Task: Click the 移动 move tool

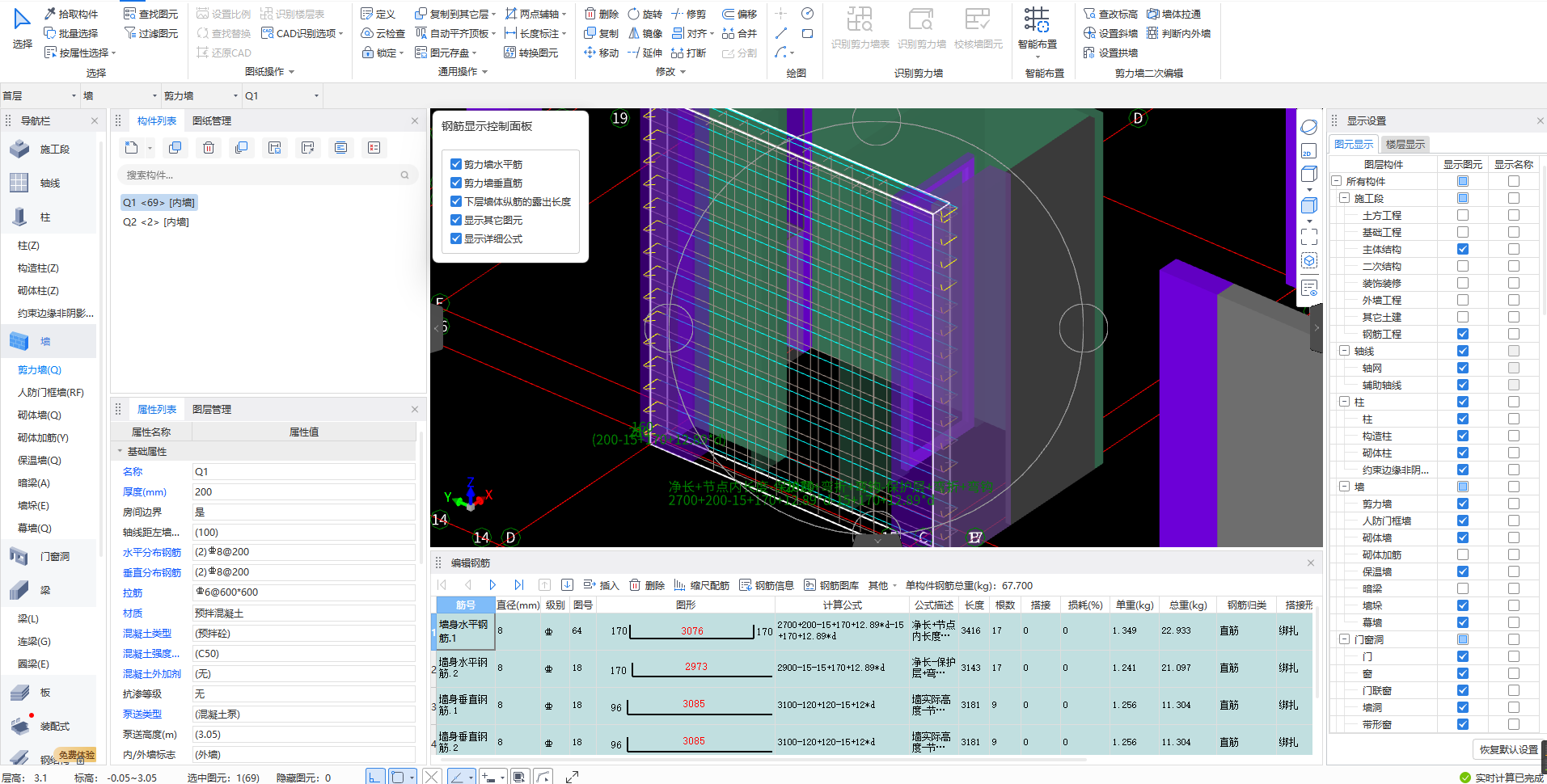Action: (601, 53)
